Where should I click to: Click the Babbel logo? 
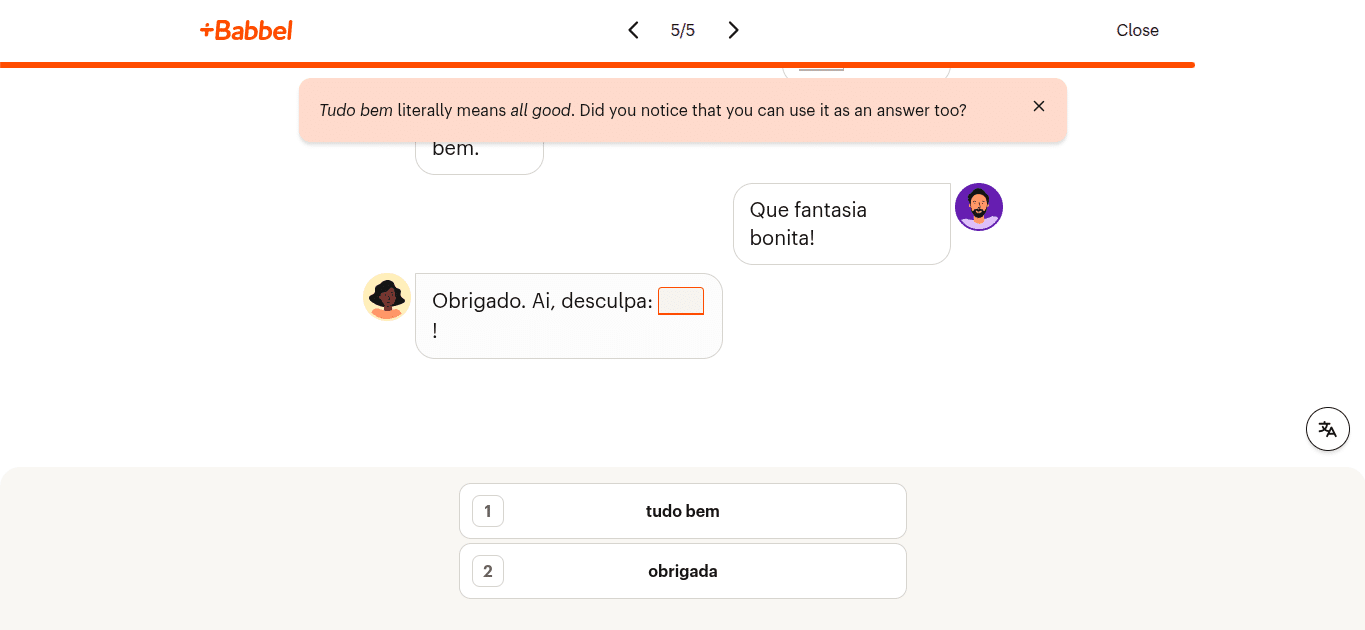246,30
